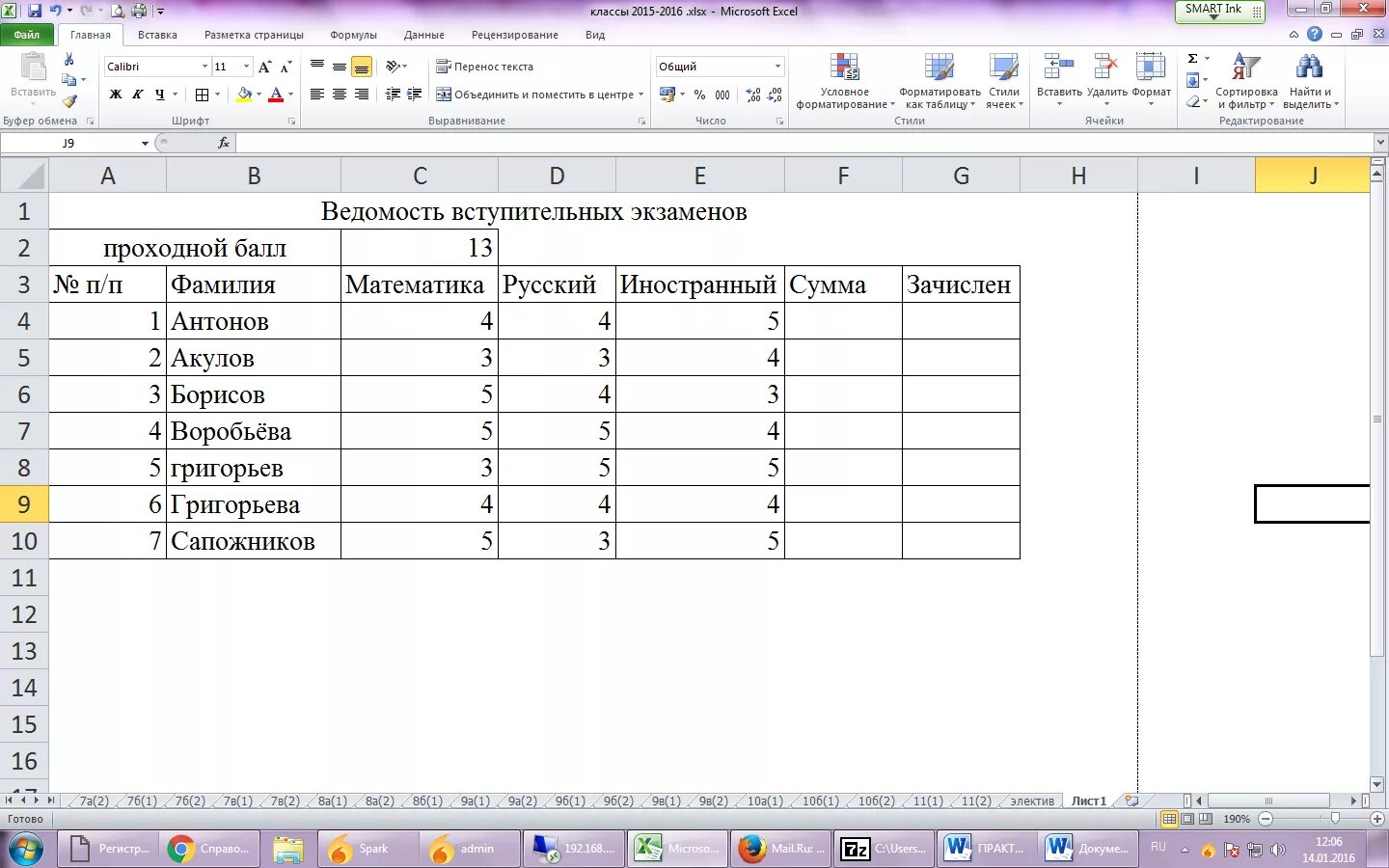This screenshot has height=868, width=1389.
Task: Click the quick print printer icon
Action: click(x=139, y=11)
